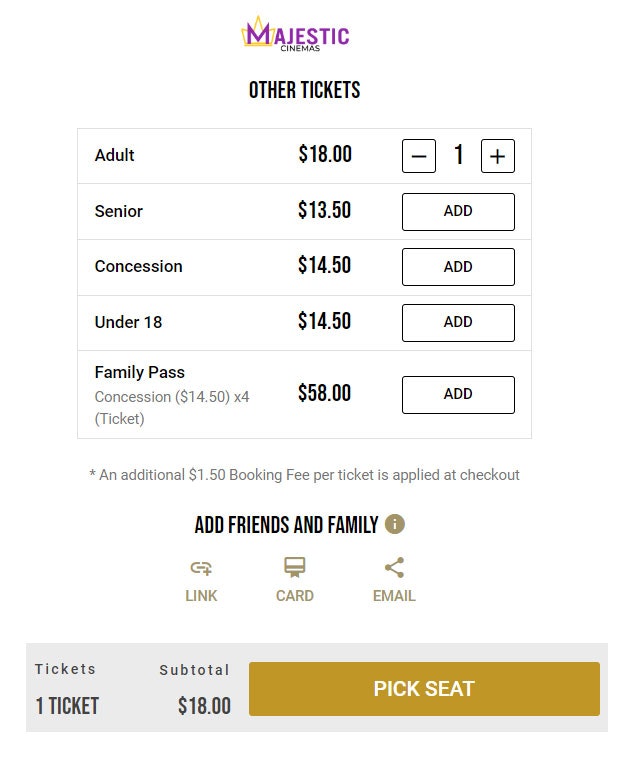Add a Senior ticket
633x762 pixels.
click(458, 212)
